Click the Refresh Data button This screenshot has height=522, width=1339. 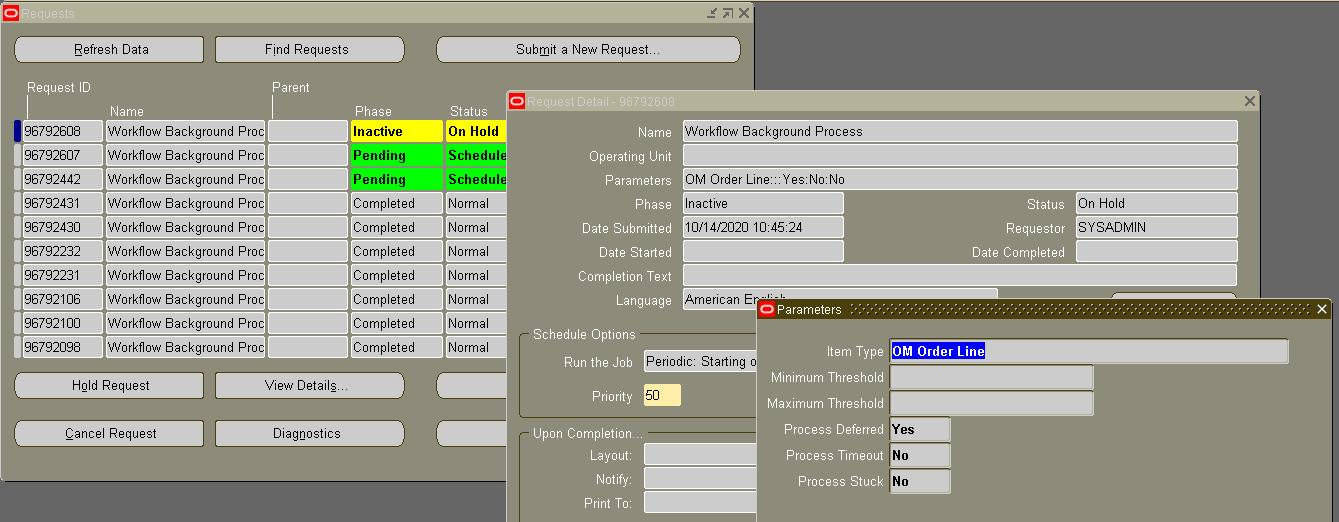pyautogui.click(x=109, y=49)
